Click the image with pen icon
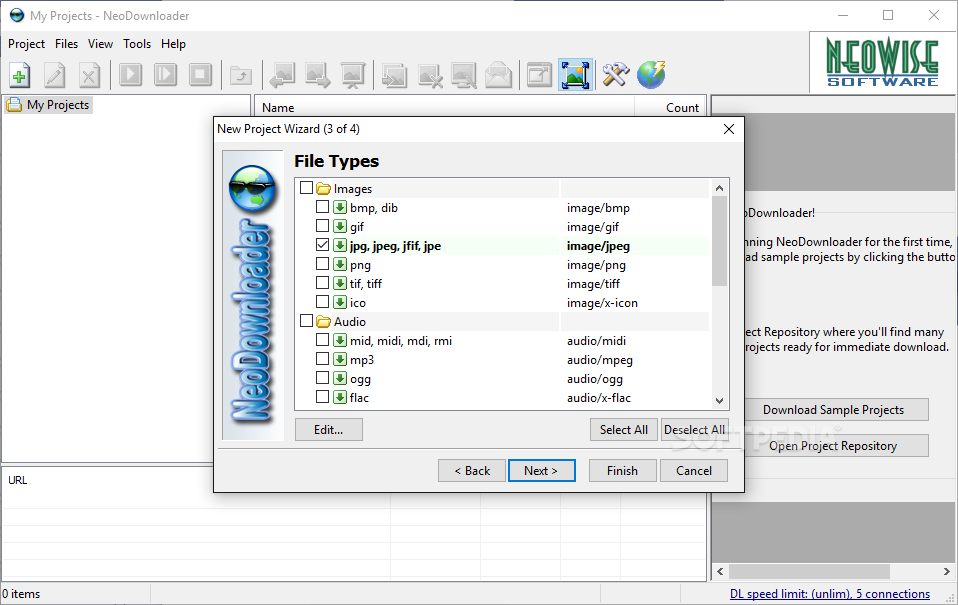This screenshot has width=958, height=605. [x=464, y=75]
